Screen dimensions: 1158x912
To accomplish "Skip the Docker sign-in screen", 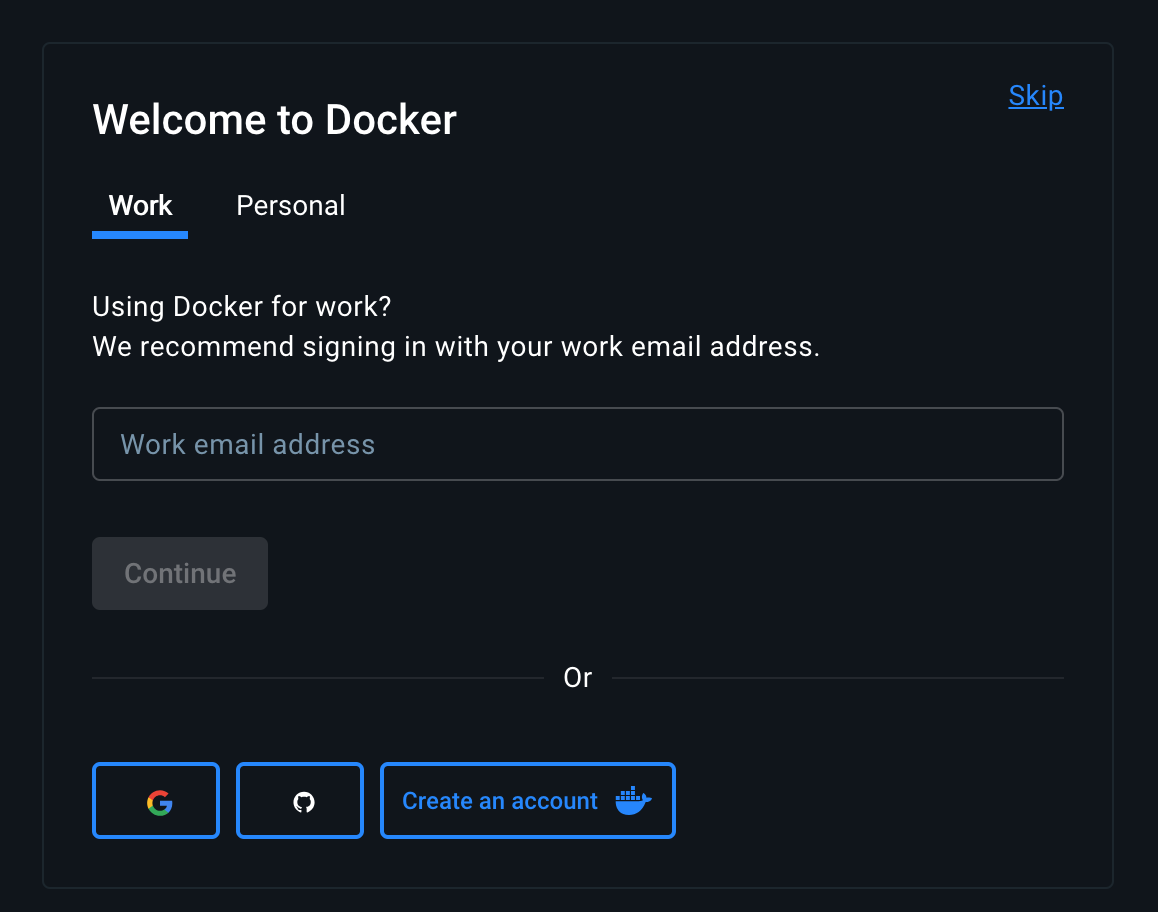I will point(1035,96).
